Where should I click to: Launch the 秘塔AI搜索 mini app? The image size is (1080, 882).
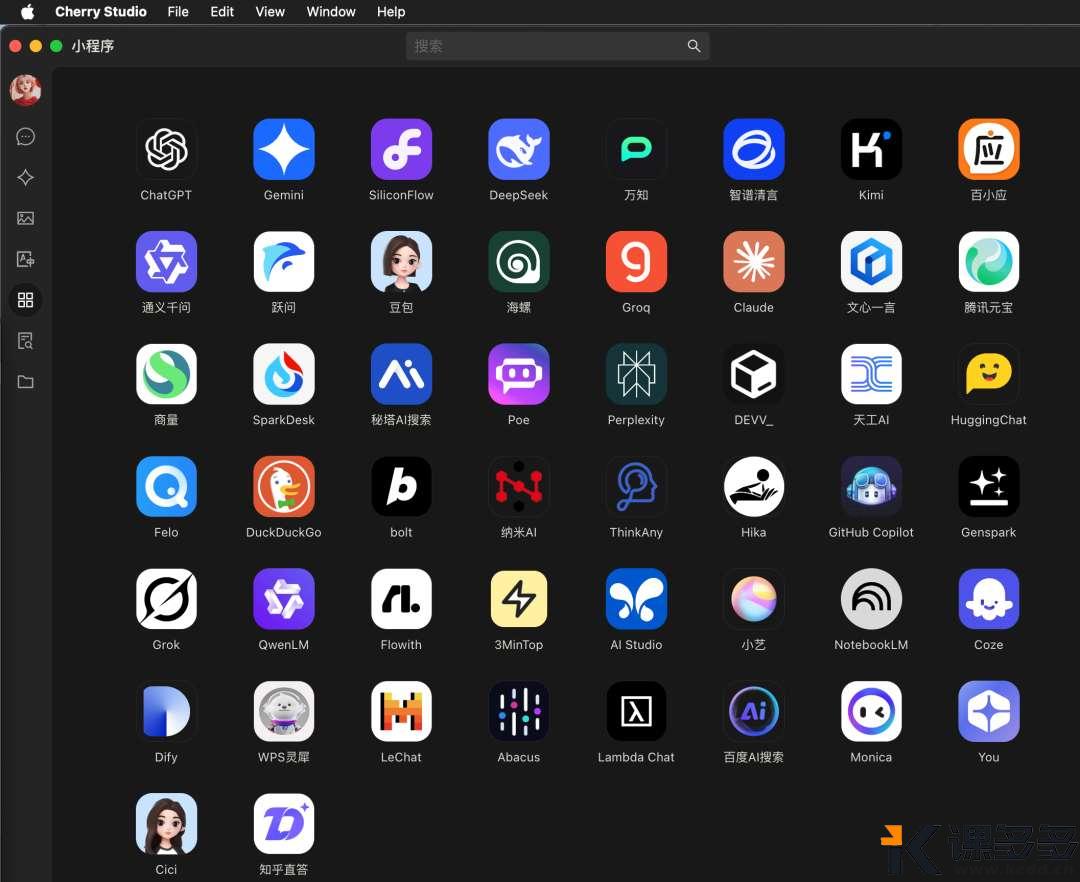coord(402,374)
